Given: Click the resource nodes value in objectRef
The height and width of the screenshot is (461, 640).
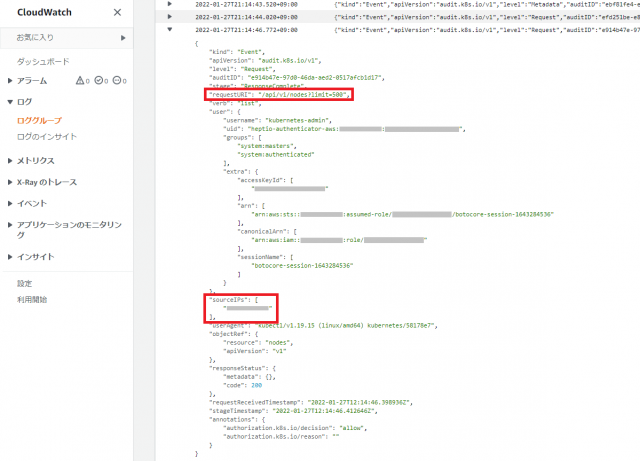Looking at the screenshot, I should 279,343.
